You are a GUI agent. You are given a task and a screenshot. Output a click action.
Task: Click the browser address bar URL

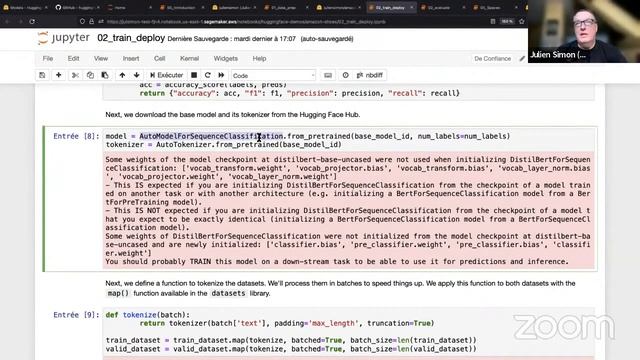click(246, 21)
